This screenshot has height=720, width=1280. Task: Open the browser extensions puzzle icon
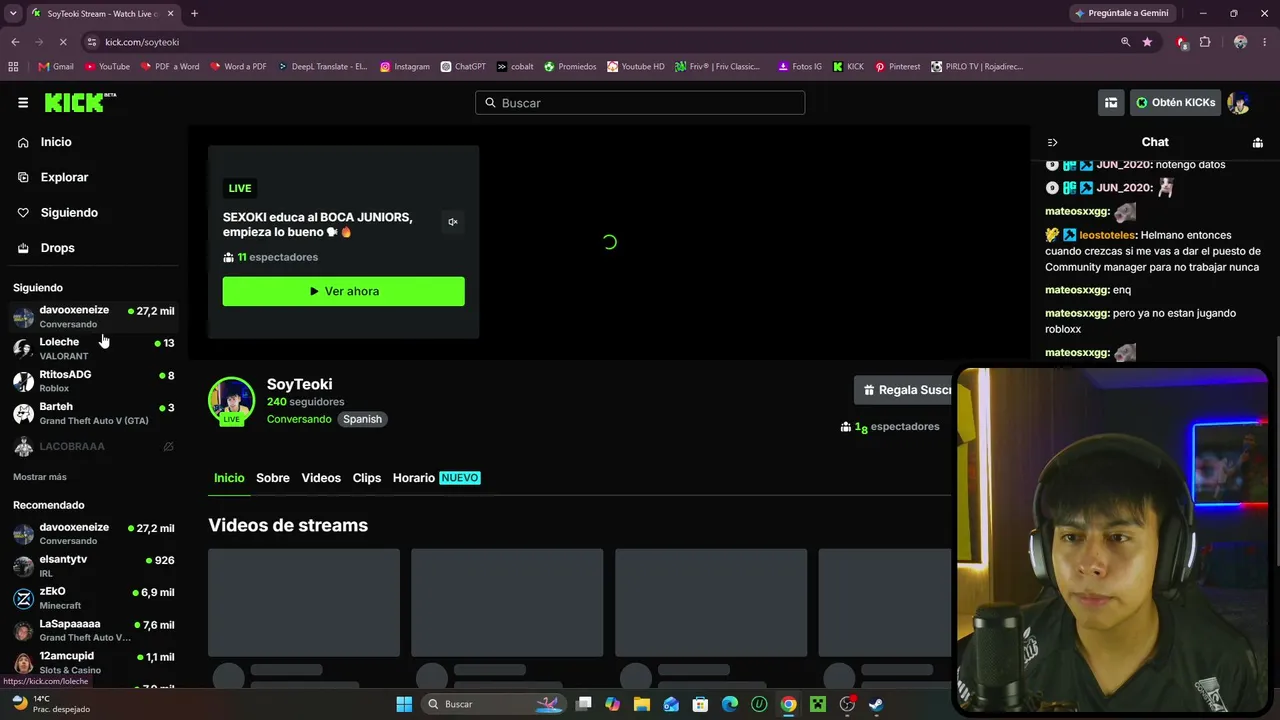point(1205,42)
